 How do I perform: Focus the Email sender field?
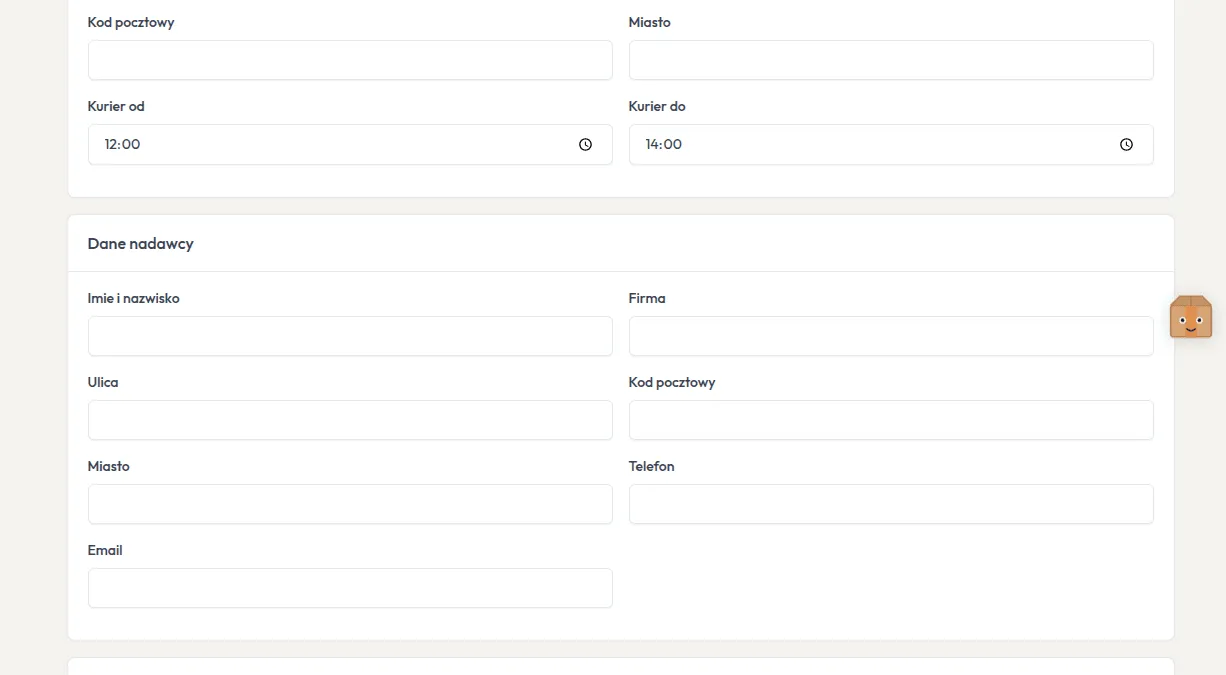[x=350, y=588]
